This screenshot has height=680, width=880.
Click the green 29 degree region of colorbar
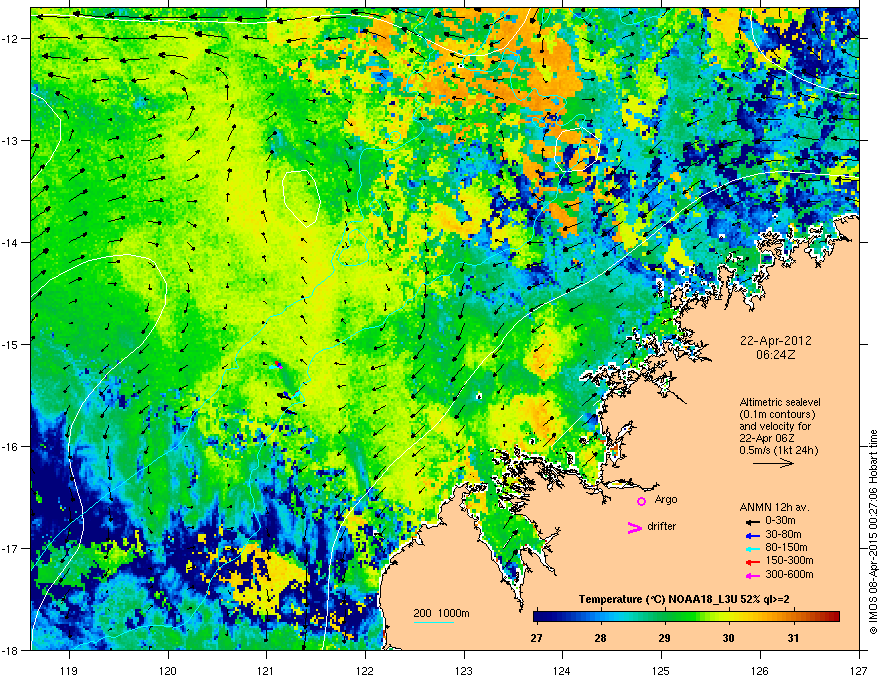(664, 617)
